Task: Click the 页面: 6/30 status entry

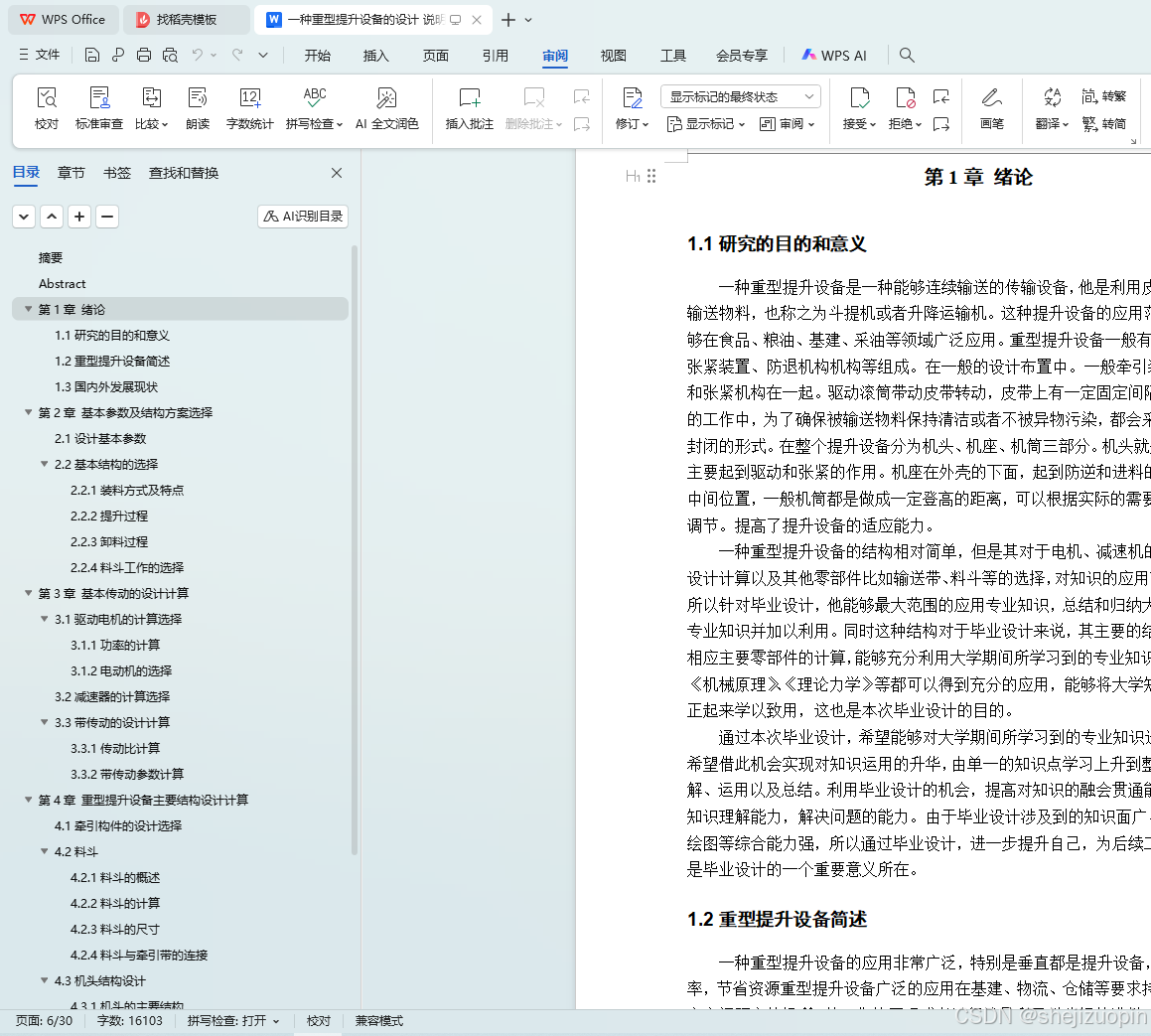Action: [x=44, y=1020]
